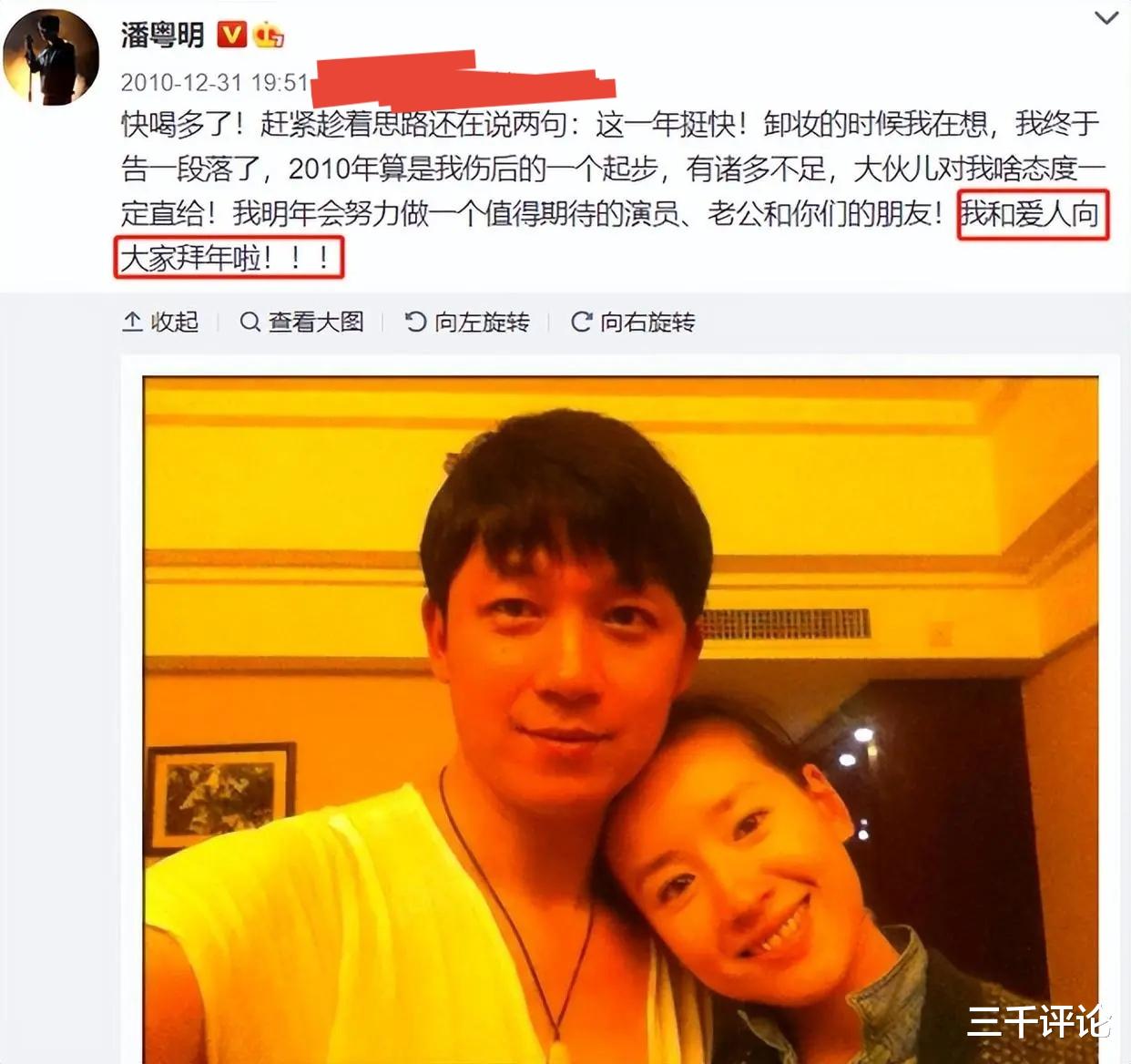Click the orange verified V badge
Viewport: 1131px width, 1064px height.
[231, 36]
